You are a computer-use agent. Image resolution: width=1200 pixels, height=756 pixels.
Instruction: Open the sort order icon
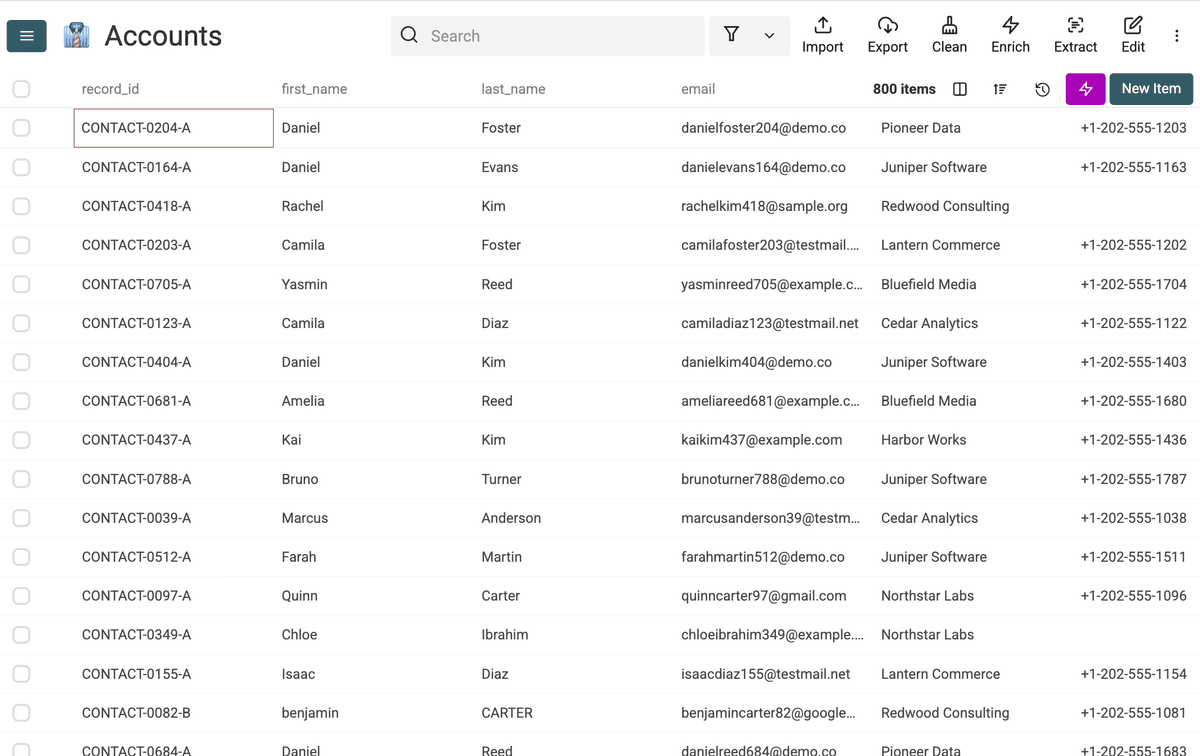[1000, 89]
